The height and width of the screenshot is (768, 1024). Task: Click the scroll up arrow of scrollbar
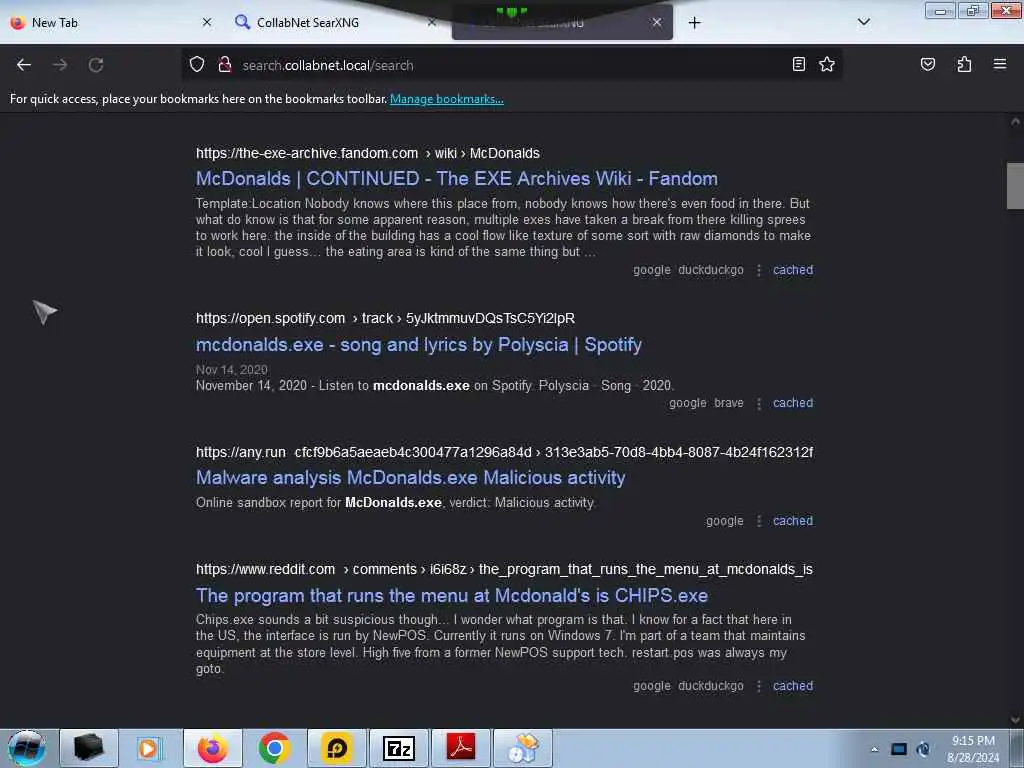[x=1015, y=121]
